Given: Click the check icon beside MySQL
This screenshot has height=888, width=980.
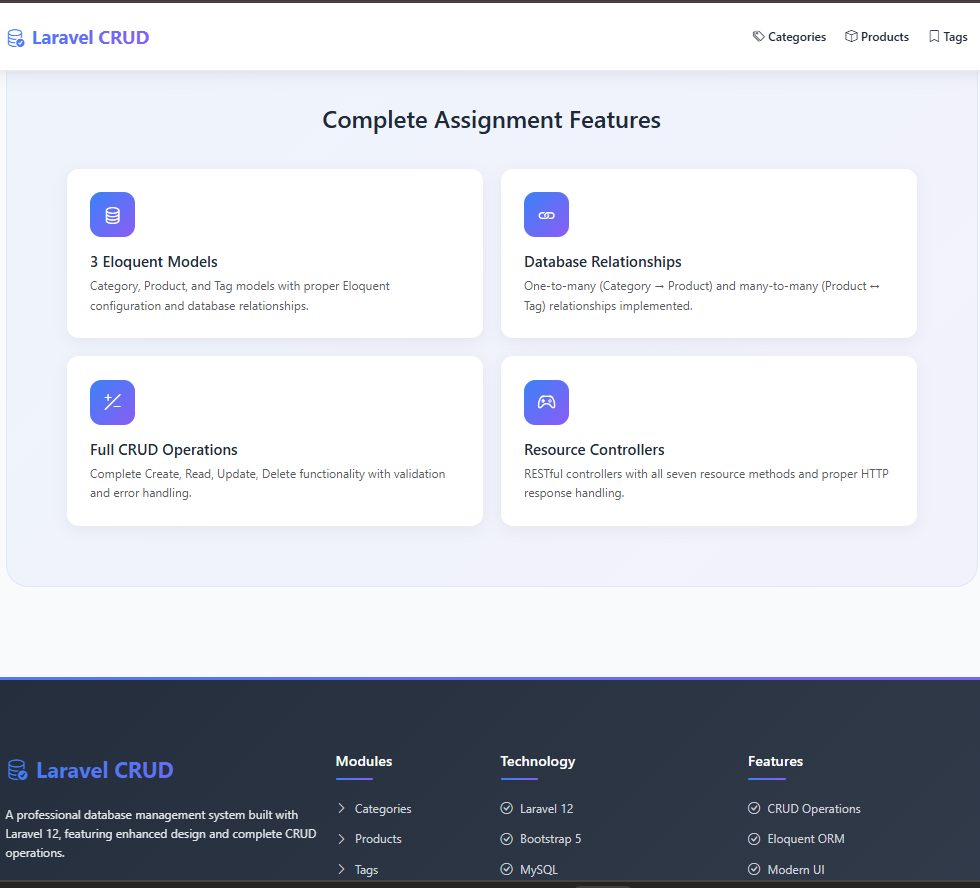Looking at the screenshot, I should coord(507,869).
